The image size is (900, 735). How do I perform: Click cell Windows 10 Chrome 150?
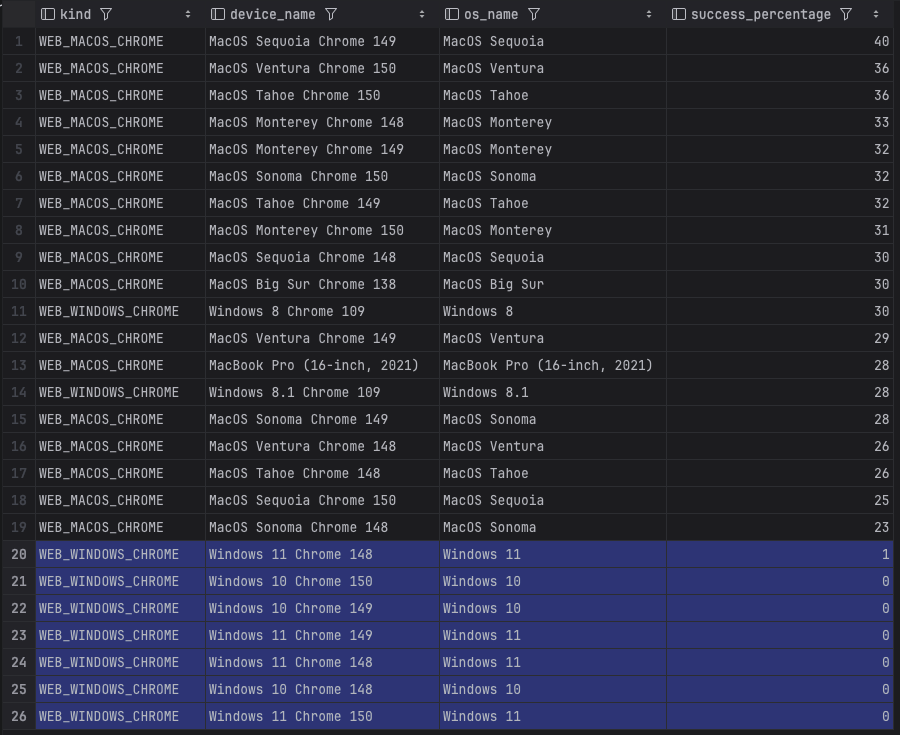click(322, 581)
